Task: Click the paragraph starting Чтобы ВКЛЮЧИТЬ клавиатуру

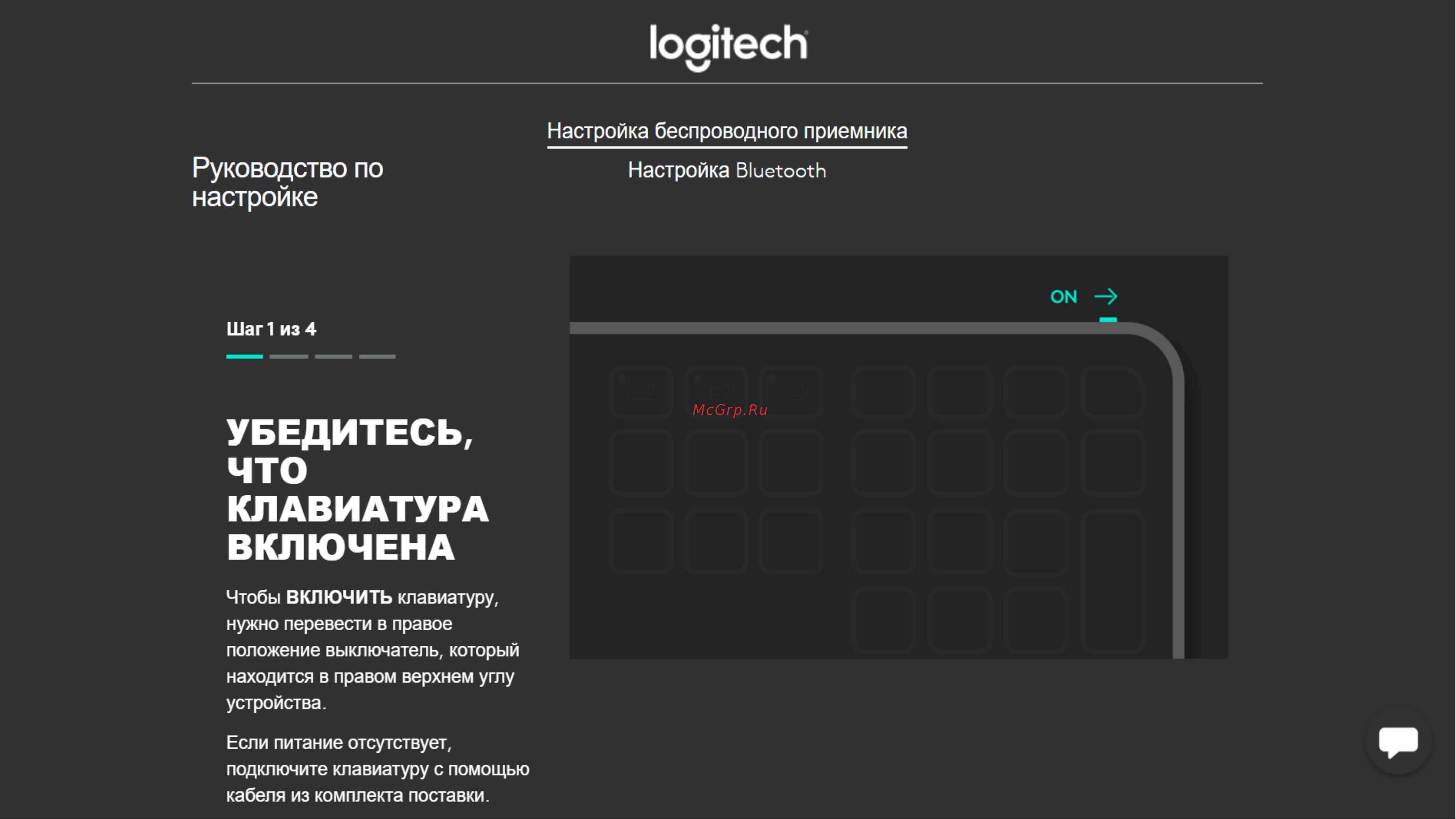Action: [x=373, y=650]
